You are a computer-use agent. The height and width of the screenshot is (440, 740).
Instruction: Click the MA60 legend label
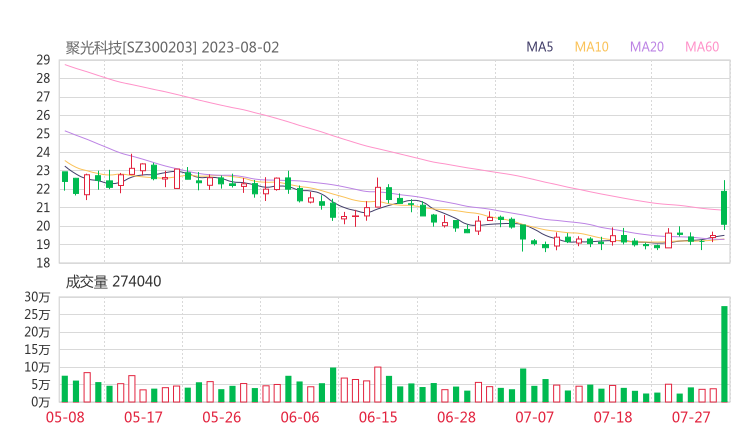(x=702, y=47)
